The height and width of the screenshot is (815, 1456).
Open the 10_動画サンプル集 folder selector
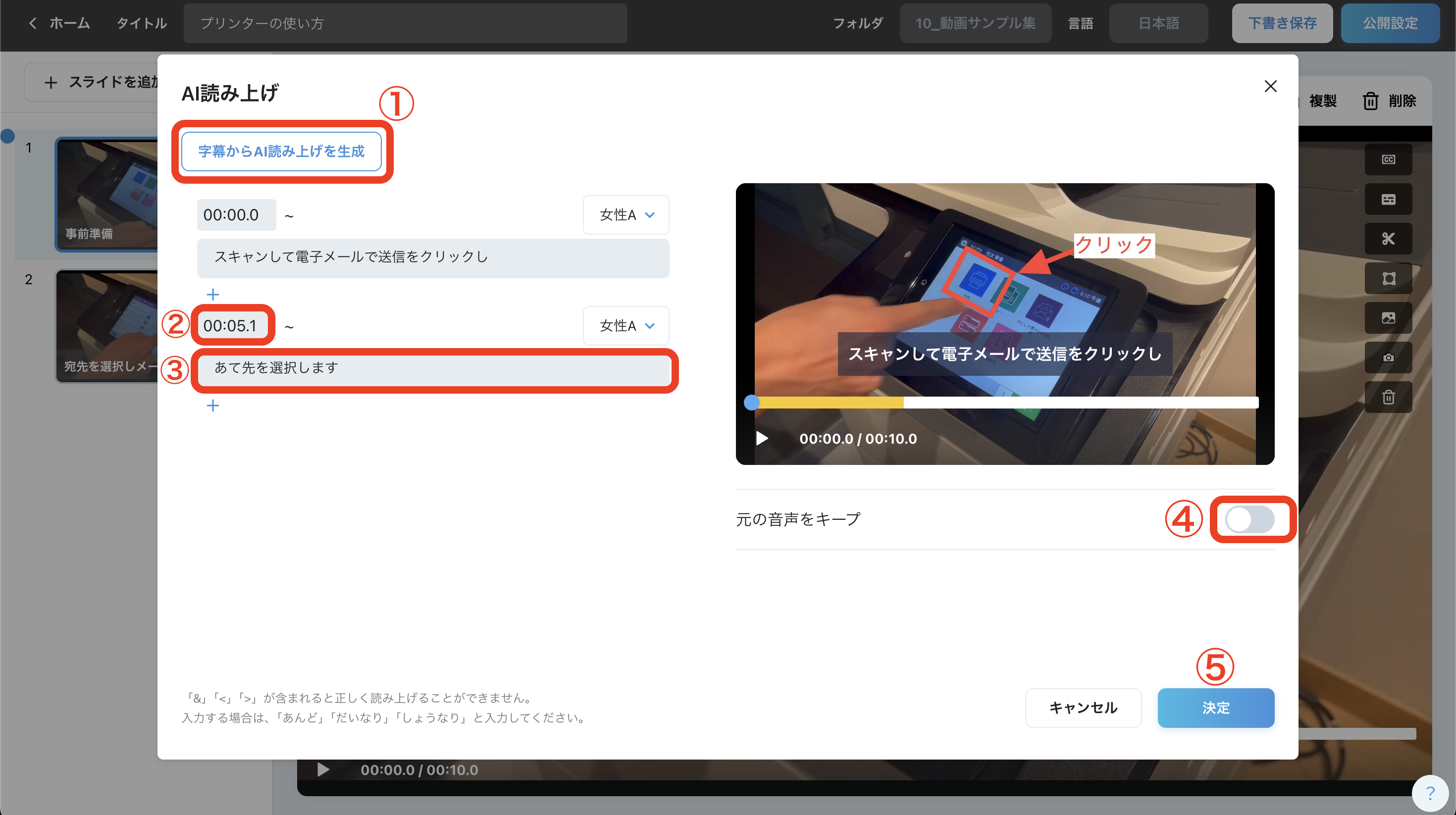coord(975,23)
